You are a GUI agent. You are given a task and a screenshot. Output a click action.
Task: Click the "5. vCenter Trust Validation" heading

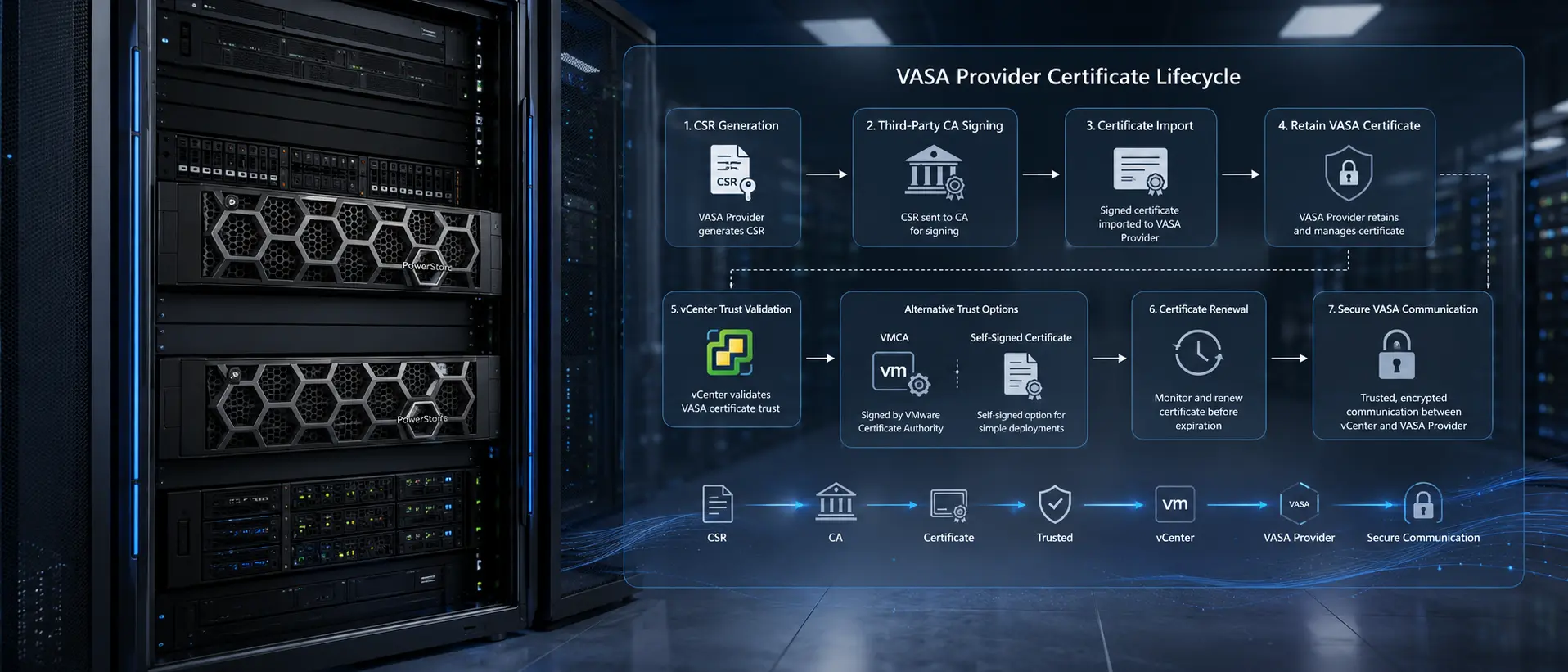point(731,309)
